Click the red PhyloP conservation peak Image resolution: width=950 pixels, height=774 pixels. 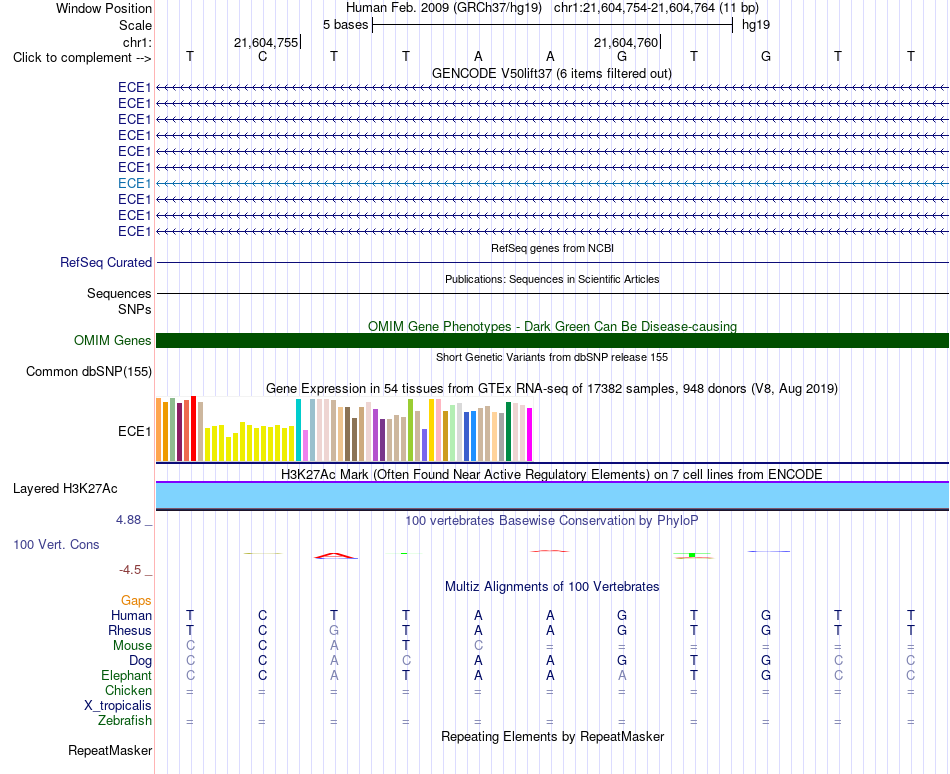(336, 555)
